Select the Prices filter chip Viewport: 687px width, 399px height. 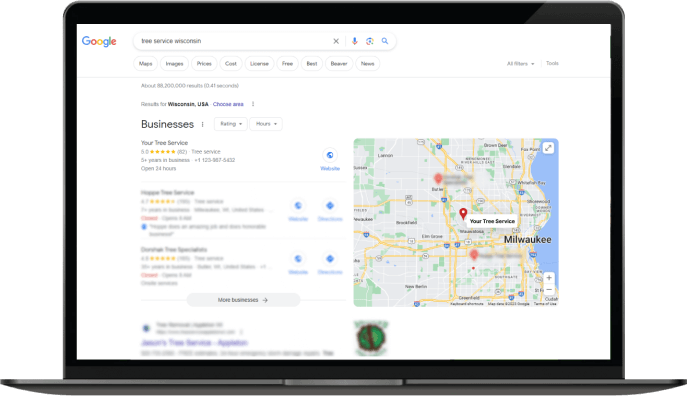(204, 64)
